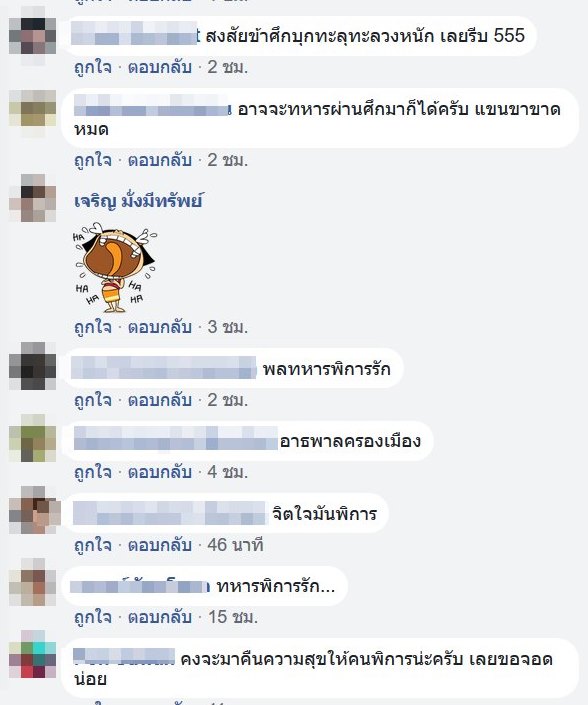Reply to the อาธพาลครองเมือง comment
The image size is (588, 705).
pyautogui.click(x=160, y=472)
